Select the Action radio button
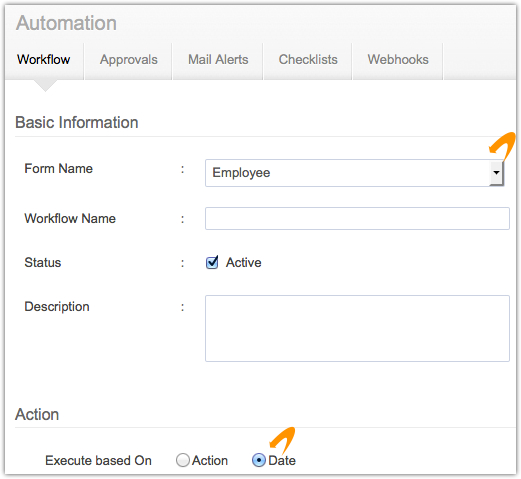 coord(183,460)
